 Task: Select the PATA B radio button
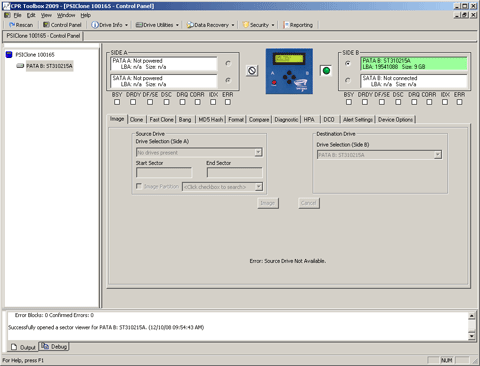point(348,63)
